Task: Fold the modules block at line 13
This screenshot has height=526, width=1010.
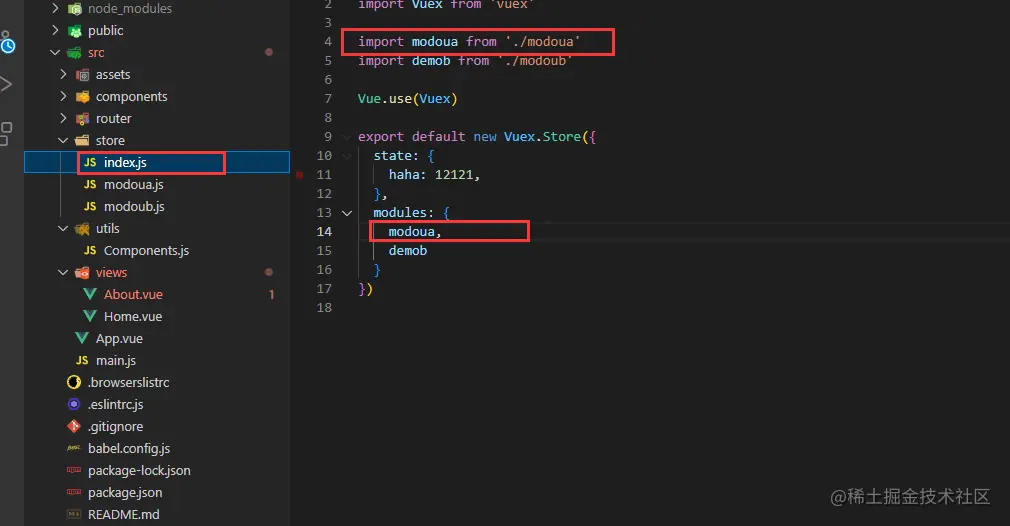Action: tap(347, 212)
